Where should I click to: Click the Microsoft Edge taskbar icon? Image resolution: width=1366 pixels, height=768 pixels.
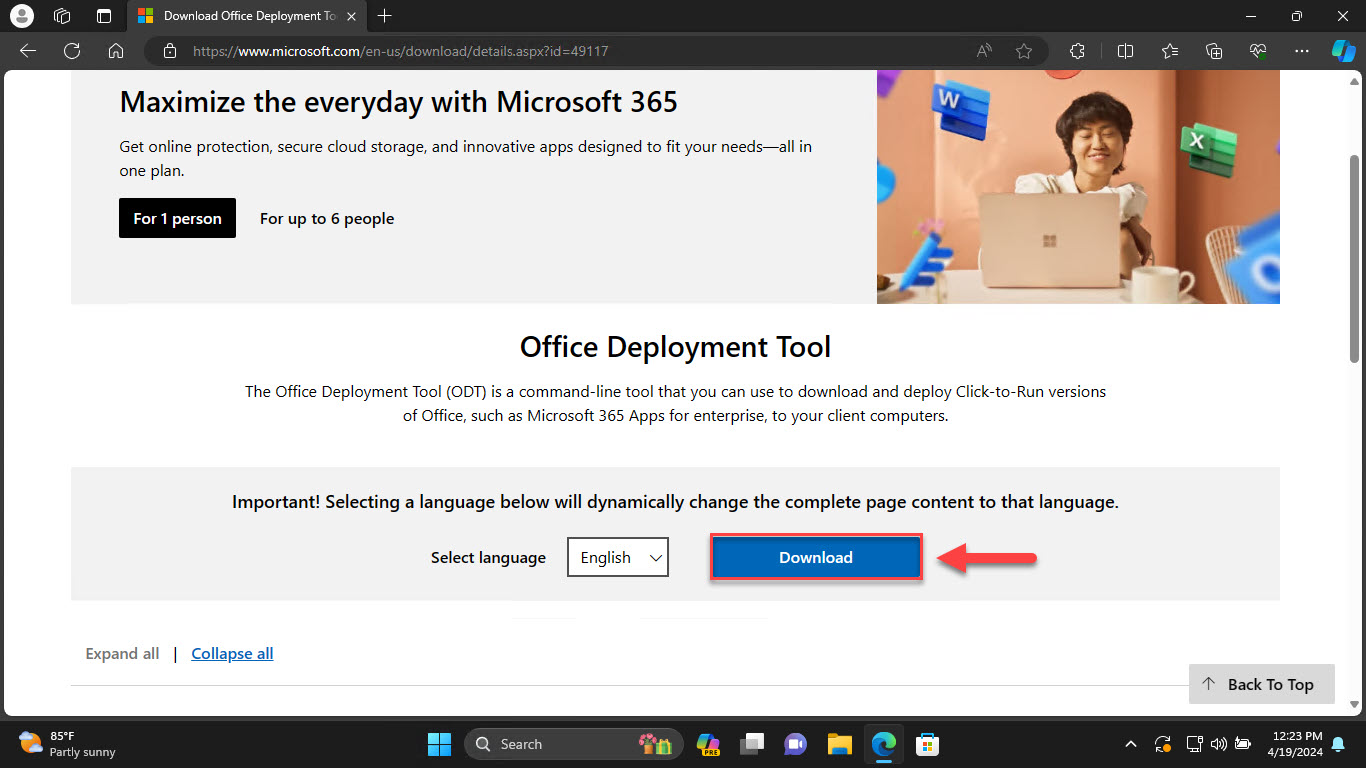[883, 744]
